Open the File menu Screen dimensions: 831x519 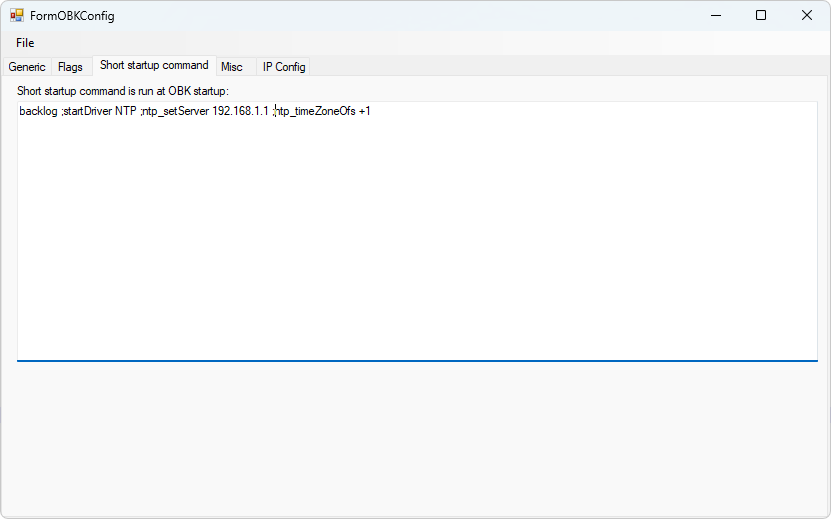coord(25,43)
